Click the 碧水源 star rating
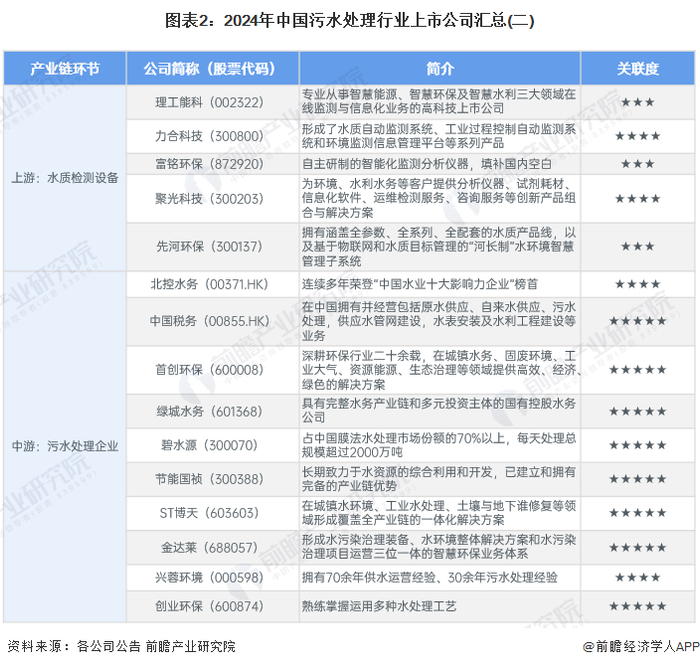Viewport: 700px width, 667px height. (638, 445)
